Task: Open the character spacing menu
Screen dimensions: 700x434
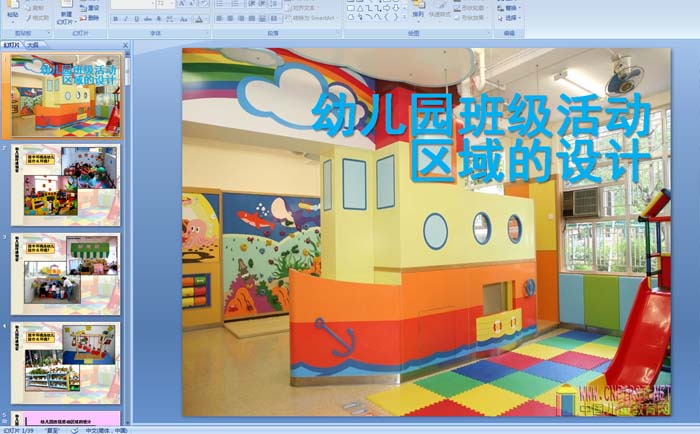Action: (170, 19)
